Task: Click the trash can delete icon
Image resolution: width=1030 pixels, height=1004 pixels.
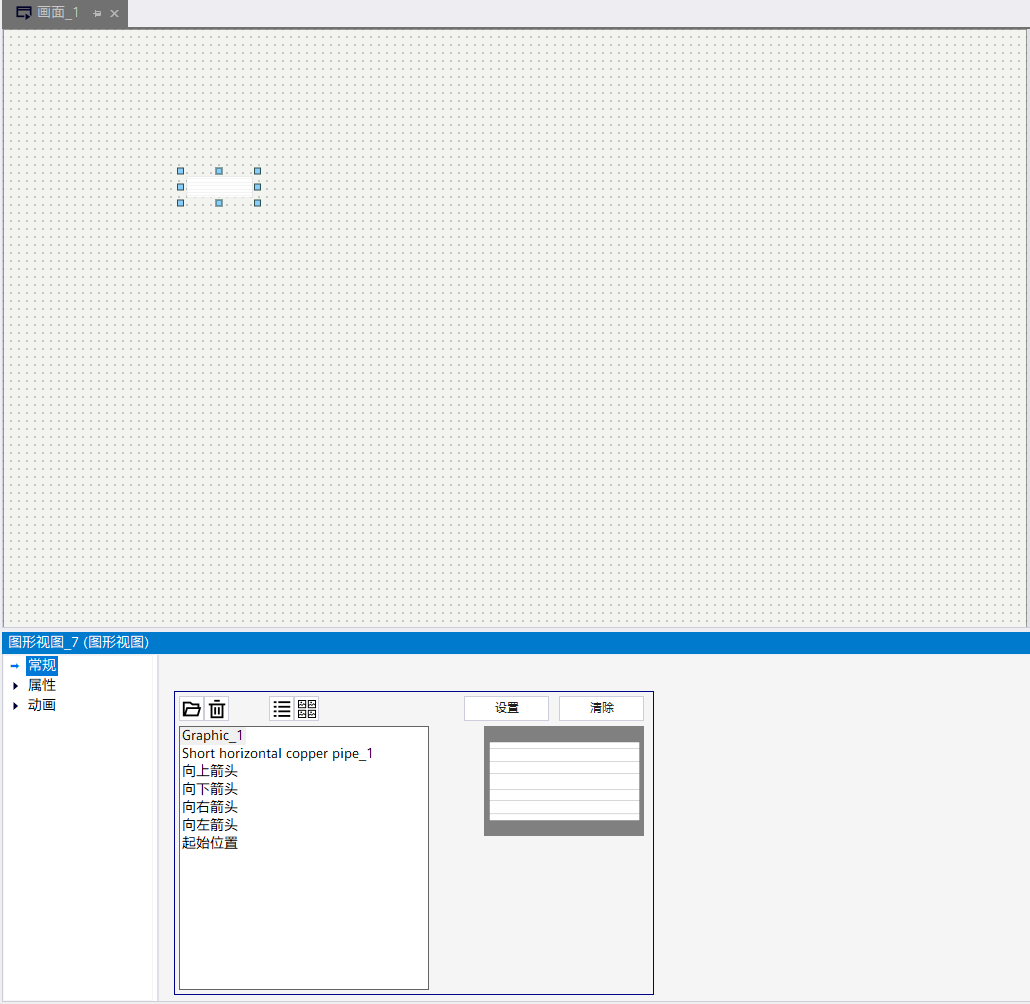Action: [x=217, y=709]
